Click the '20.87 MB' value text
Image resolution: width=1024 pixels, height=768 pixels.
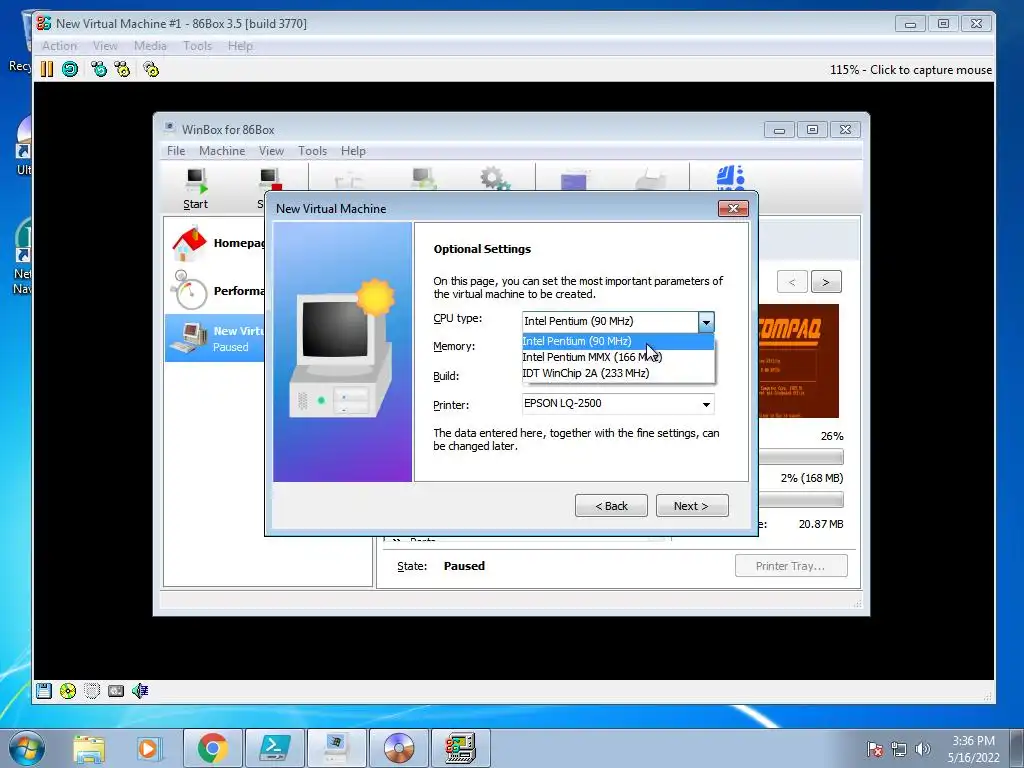tap(821, 524)
